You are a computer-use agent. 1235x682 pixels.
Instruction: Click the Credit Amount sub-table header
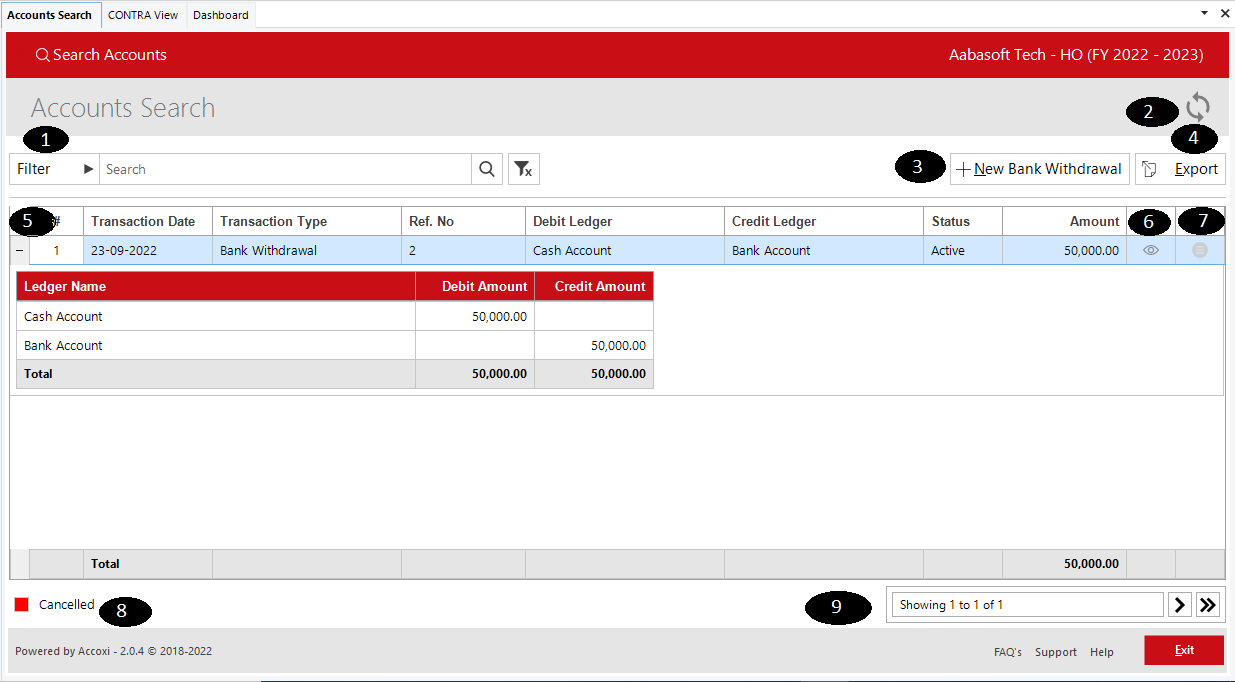pyautogui.click(x=594, y=286)
